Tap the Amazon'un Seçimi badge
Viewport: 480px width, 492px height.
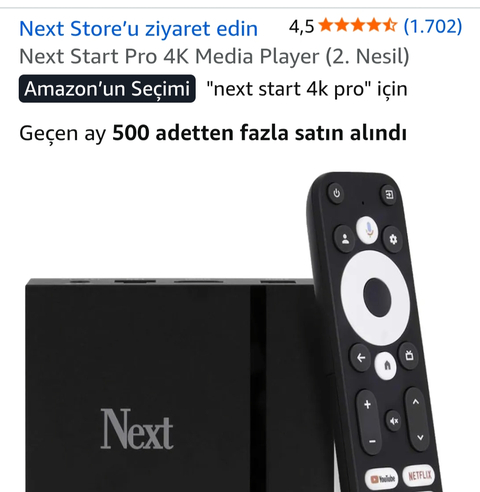107,89
